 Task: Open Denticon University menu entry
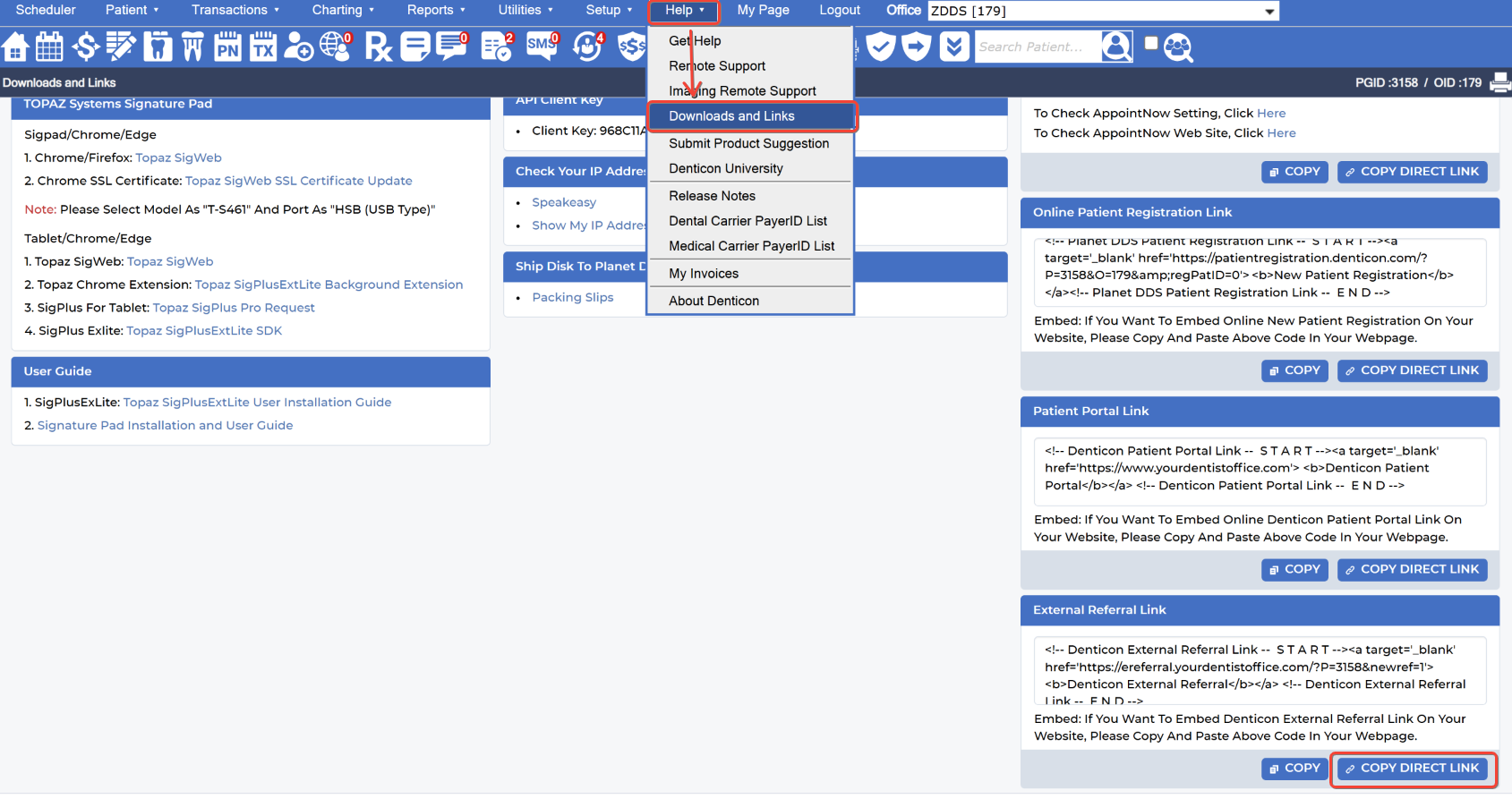coord(726,168)
